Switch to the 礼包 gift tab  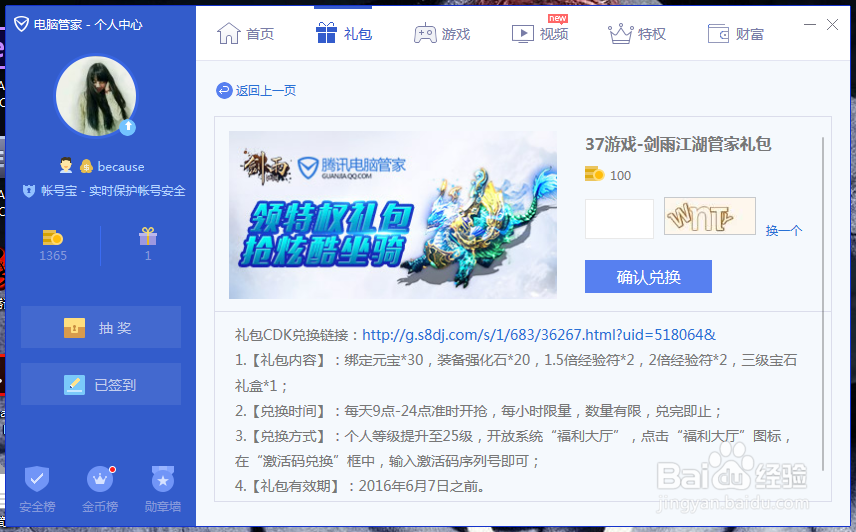click(343, 34)
